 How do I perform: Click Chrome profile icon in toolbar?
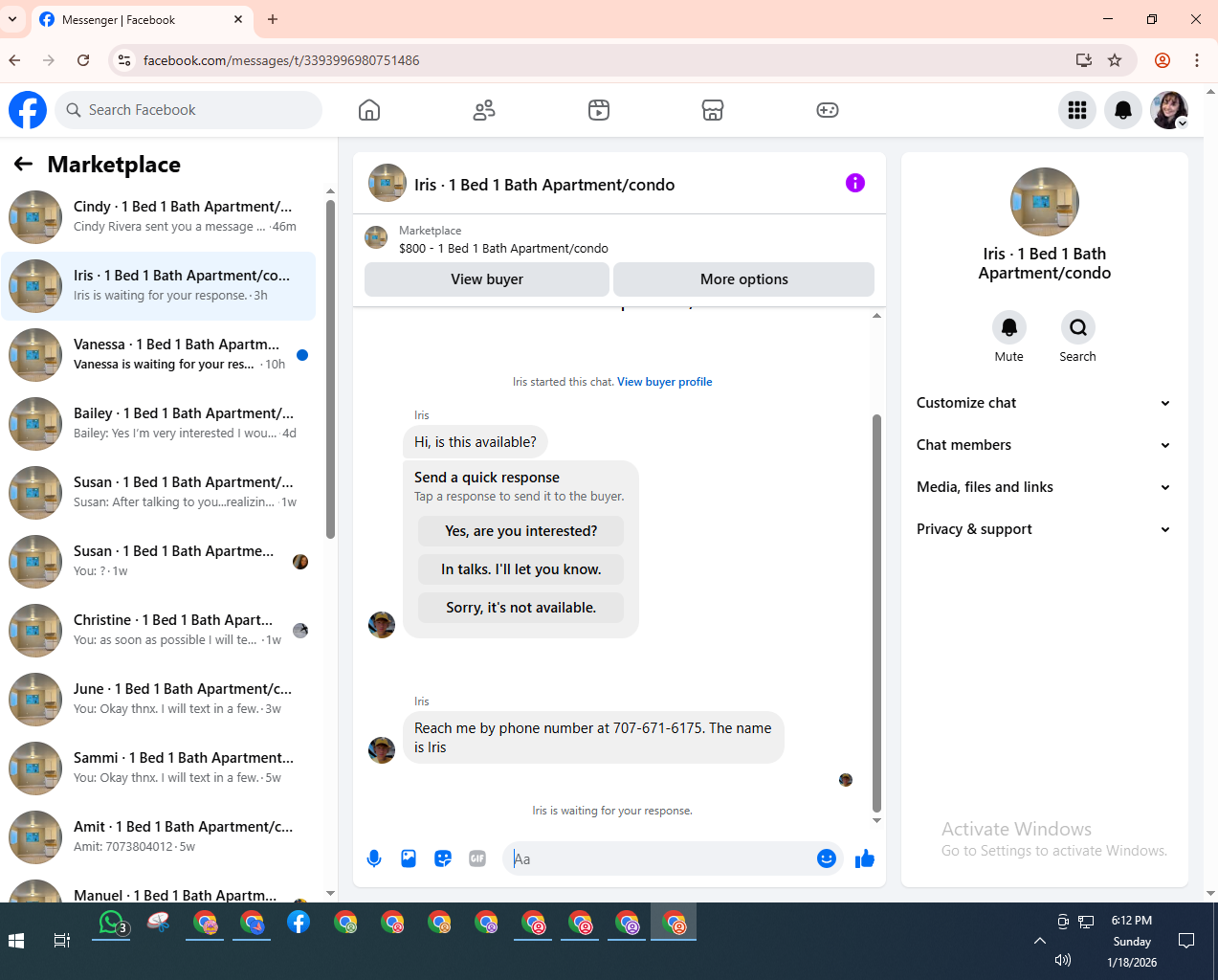tap(1163, 60)
